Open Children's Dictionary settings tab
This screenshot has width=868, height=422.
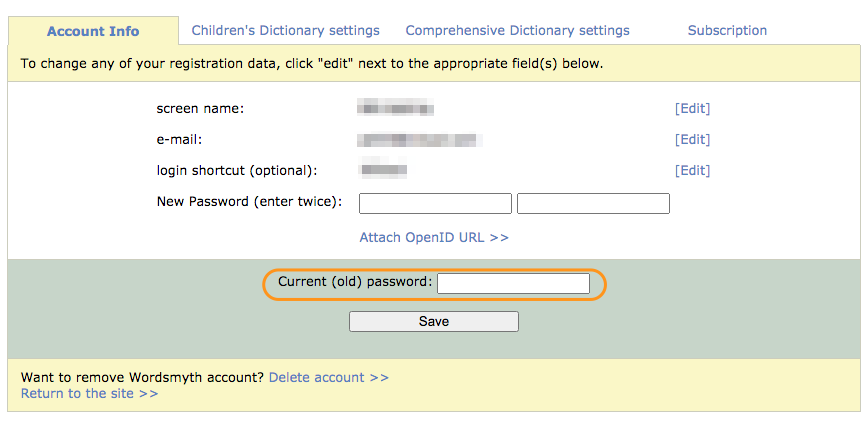(285, 31)
